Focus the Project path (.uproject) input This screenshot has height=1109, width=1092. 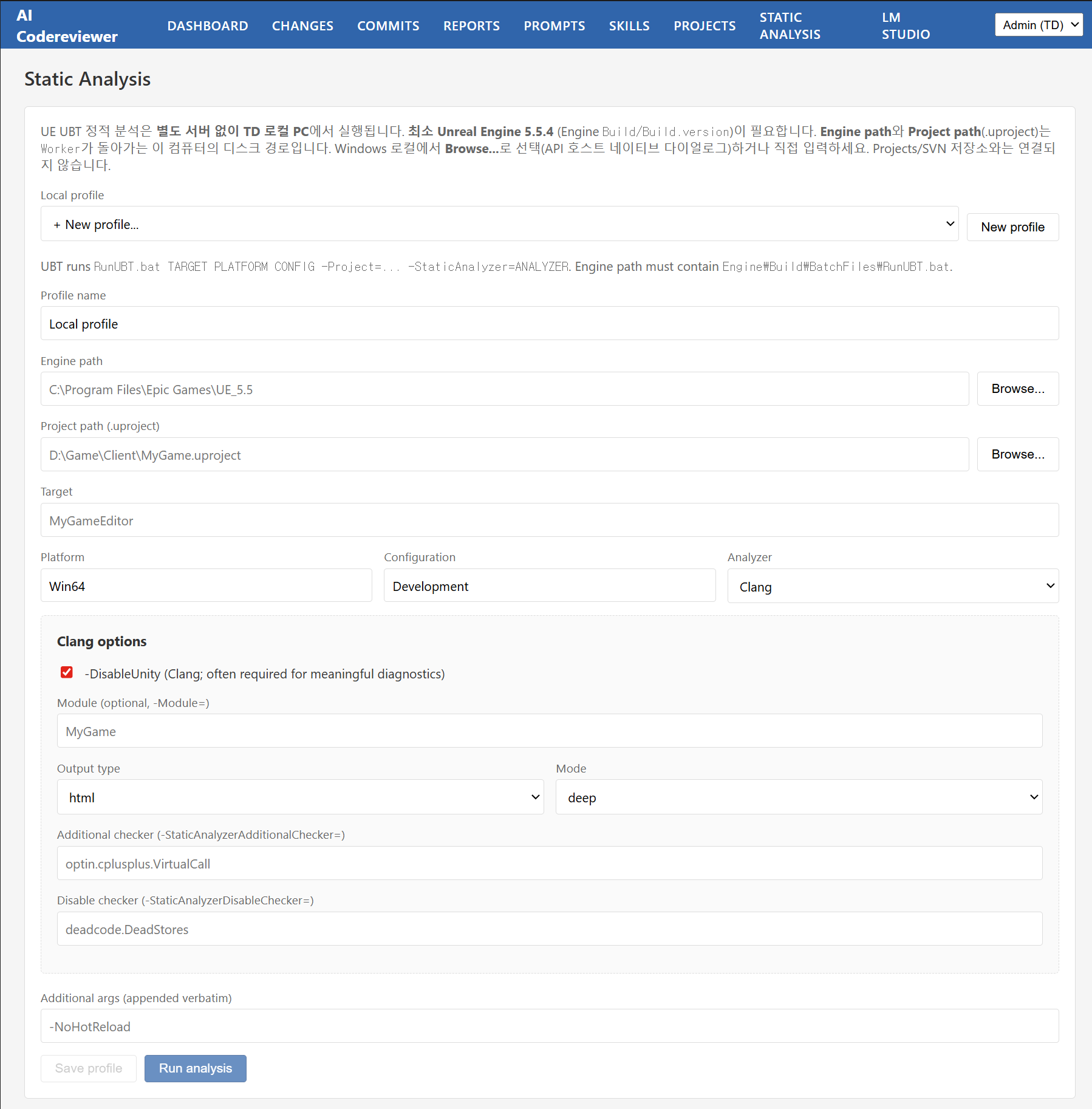click(x=505, y=455)
